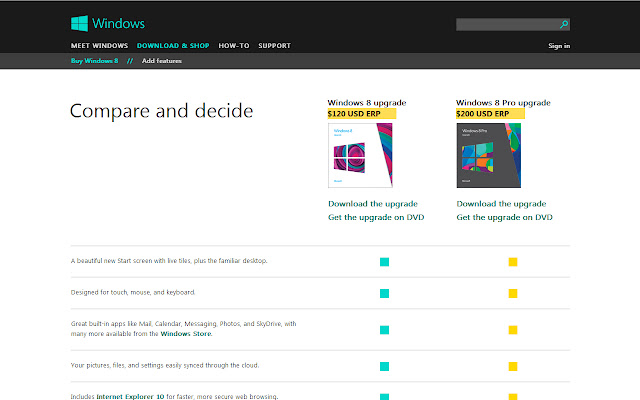Click the teal square in touch, mouse, keyboard row

click(x=384, y=293)
